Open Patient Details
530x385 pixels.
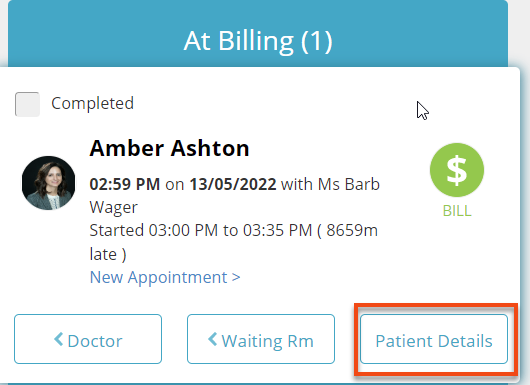434,339
